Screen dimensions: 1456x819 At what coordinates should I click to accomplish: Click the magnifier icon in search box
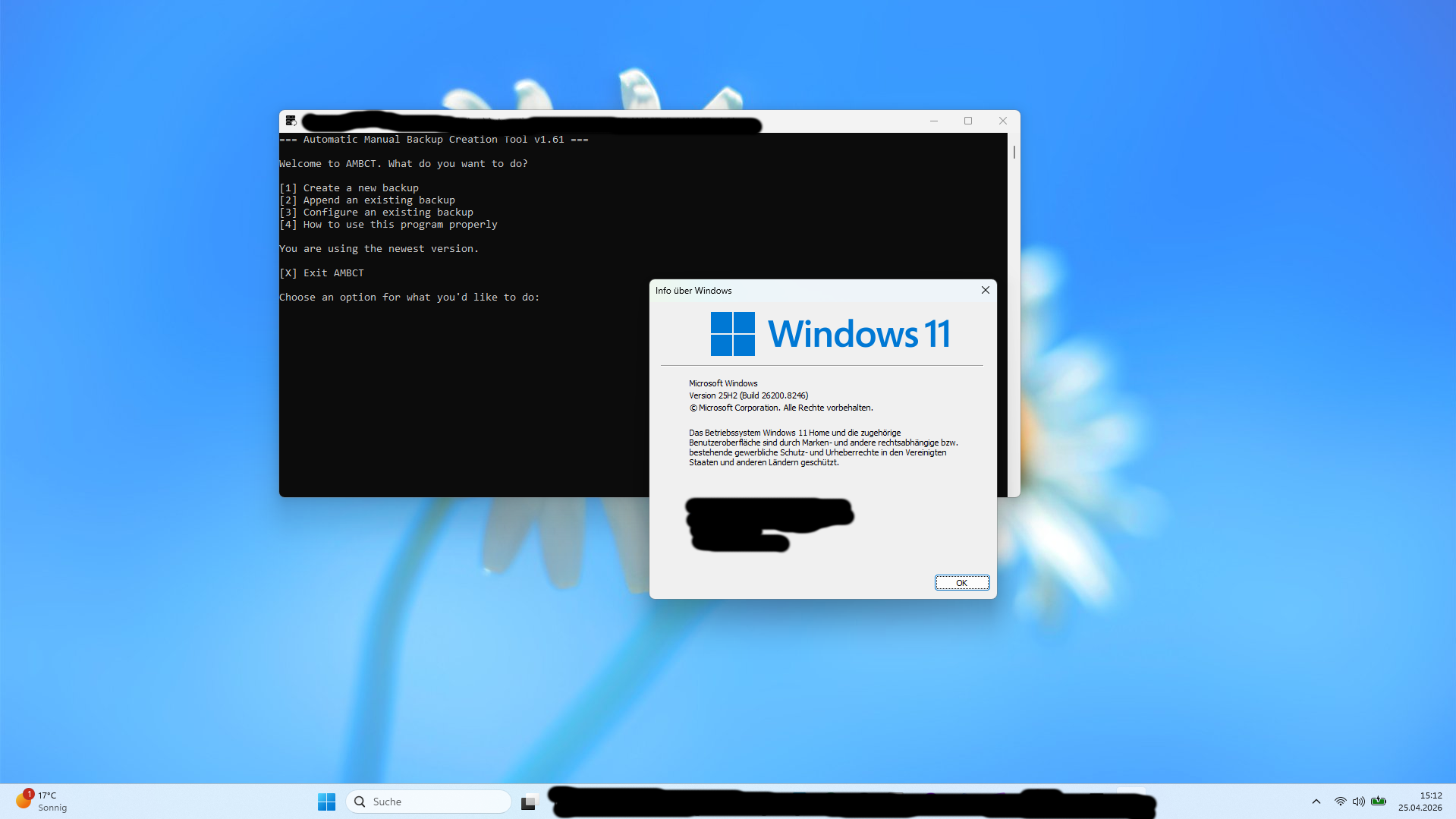[360, 802]
